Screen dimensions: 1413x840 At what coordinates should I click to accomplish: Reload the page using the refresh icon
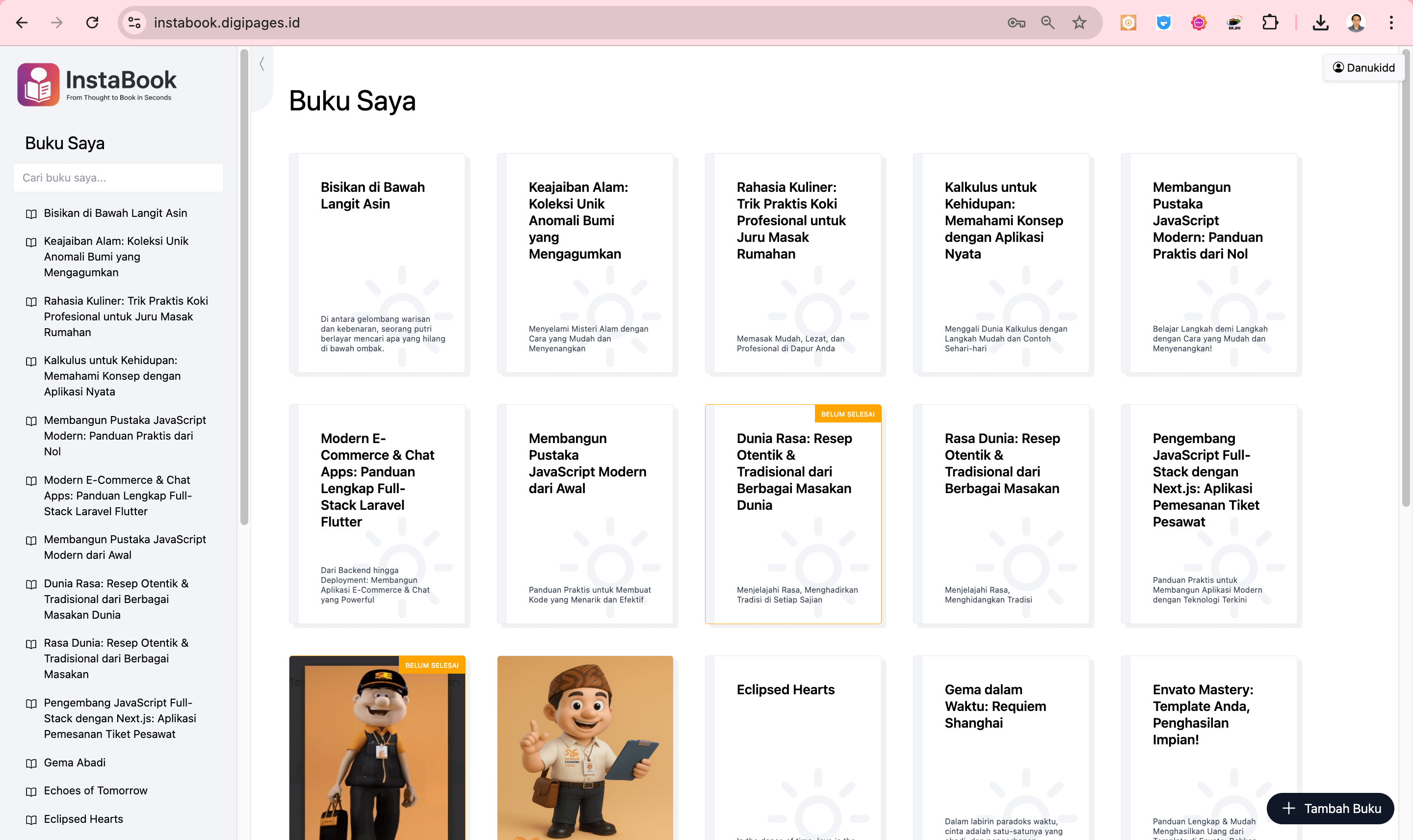[x=93, y=23]
